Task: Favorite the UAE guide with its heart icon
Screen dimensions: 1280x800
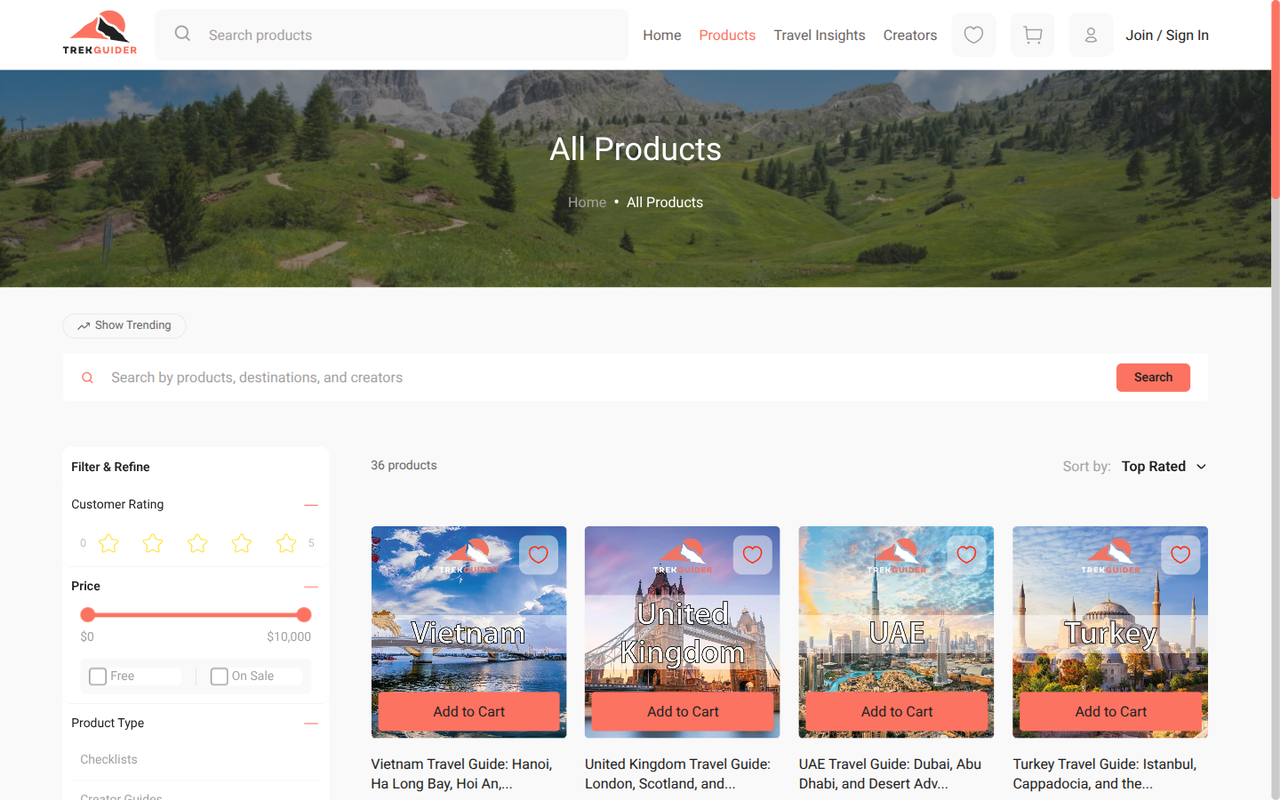Action: click(x=966, y=555)
